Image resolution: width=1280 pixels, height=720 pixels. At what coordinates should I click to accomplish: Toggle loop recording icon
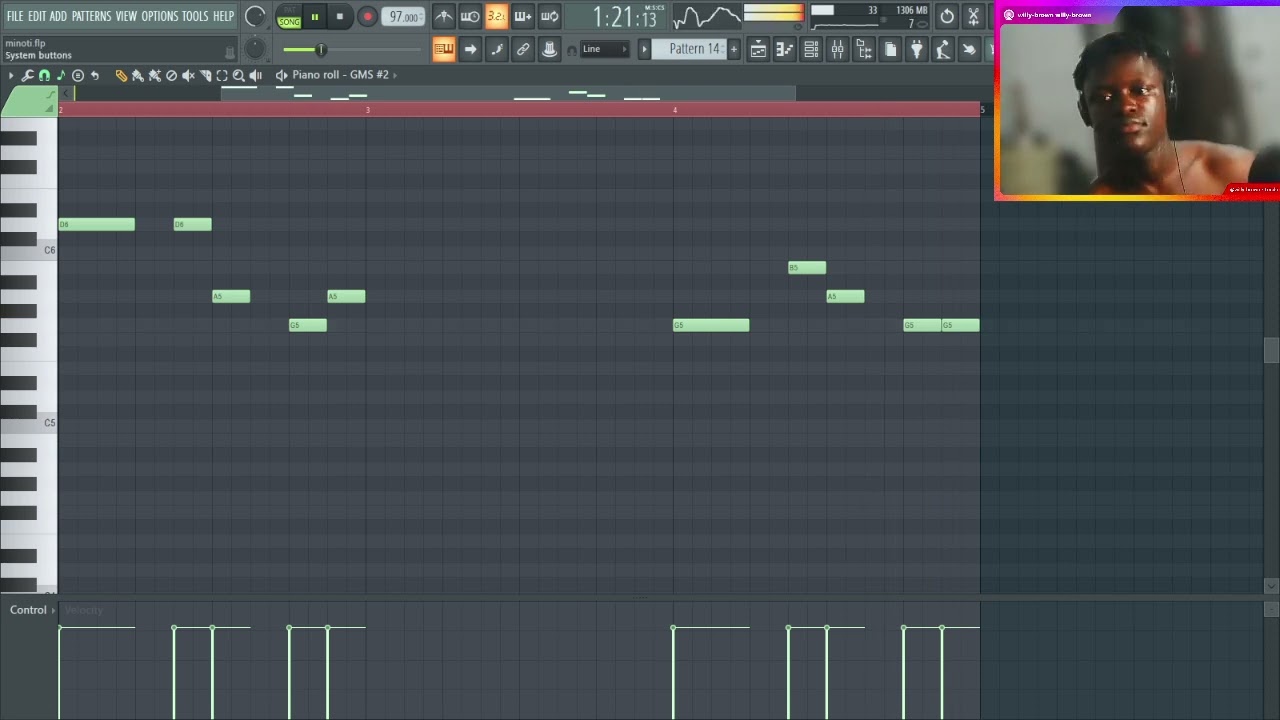pyautogui.click(x=549, y=16)
